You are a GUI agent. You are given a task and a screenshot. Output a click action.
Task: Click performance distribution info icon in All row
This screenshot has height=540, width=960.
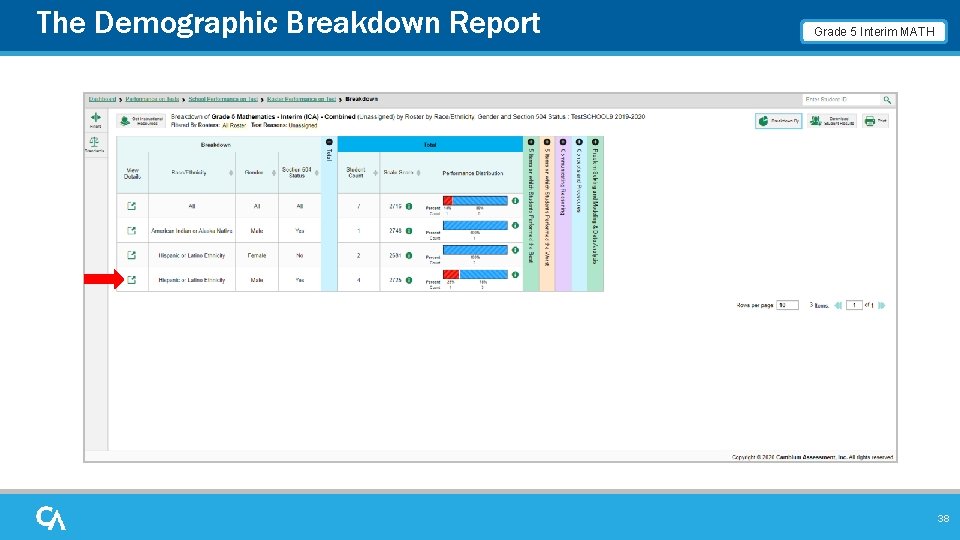(x=516, y=201)
